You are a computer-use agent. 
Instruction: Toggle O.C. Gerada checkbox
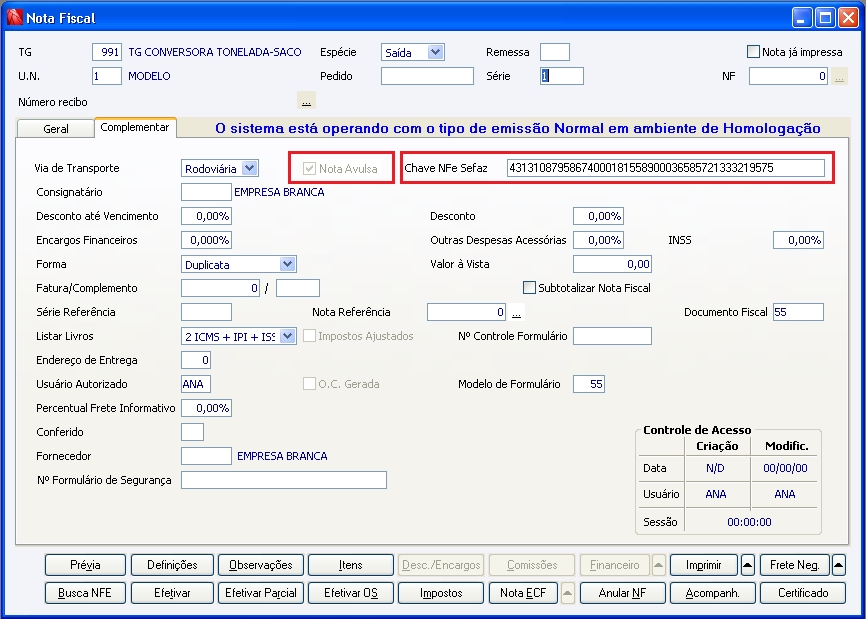click(x=309, y=384)
